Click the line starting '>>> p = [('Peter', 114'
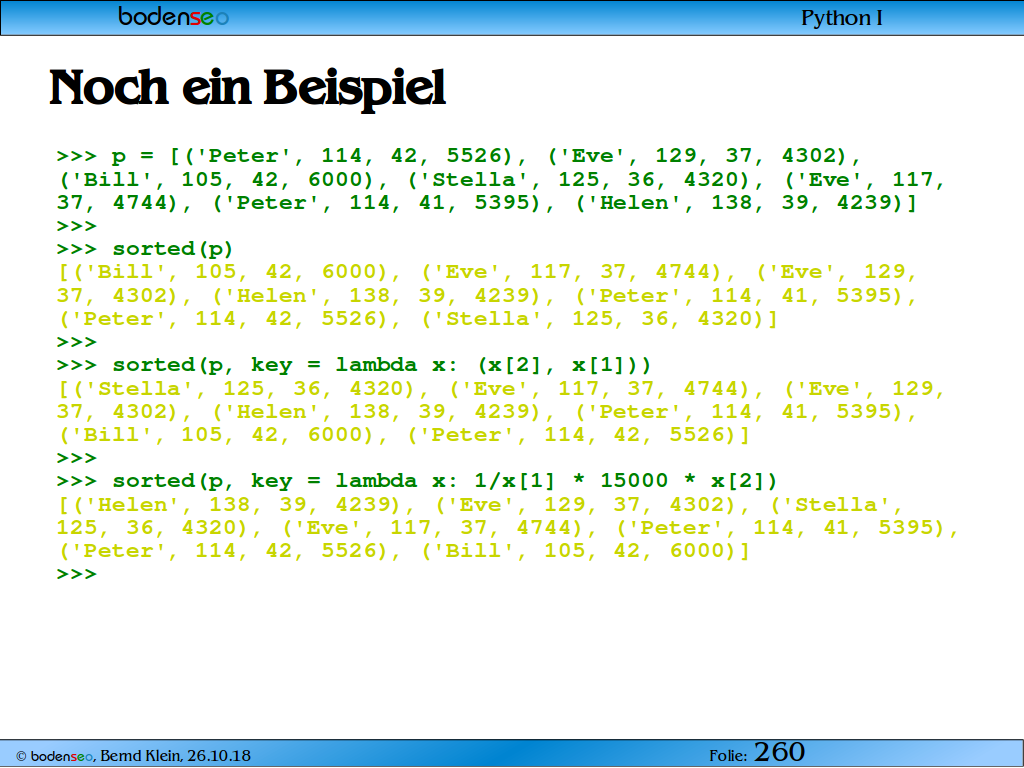This screenshot has width=1024, height=768. [x=459, y=156]
